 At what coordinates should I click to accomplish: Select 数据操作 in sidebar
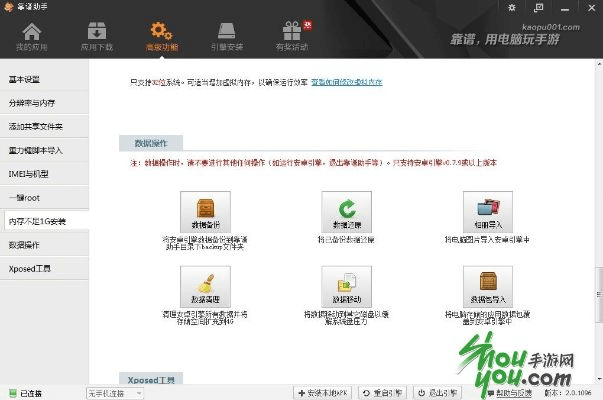pyautogui.click(x=45, y=245)
